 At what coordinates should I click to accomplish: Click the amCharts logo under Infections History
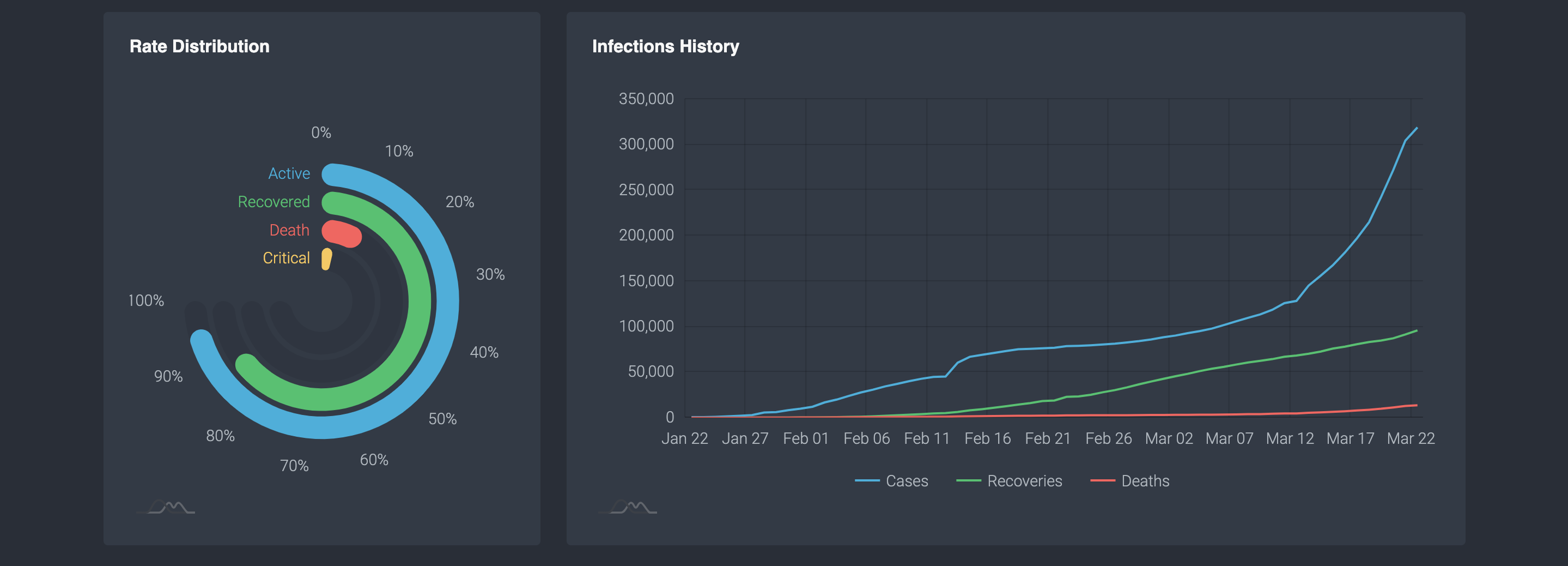pos(628,507)
